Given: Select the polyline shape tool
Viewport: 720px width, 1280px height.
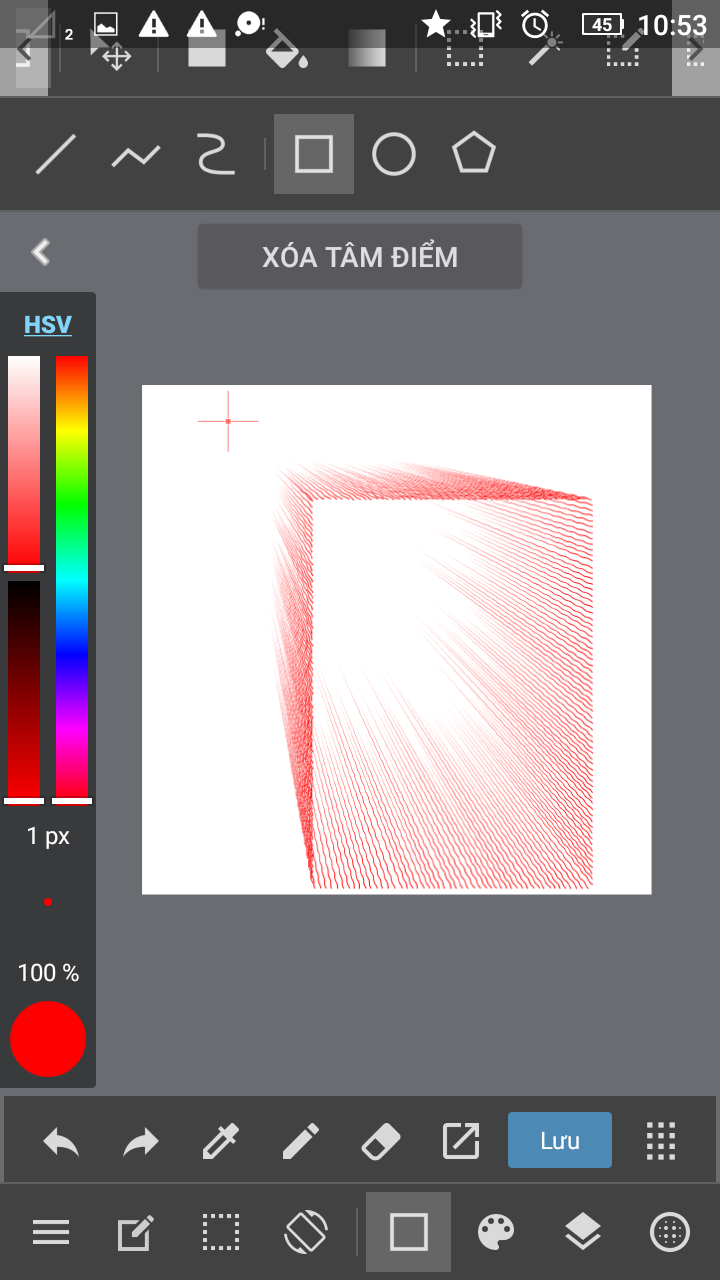Looking at the screenshot, I should pos(136,155).
